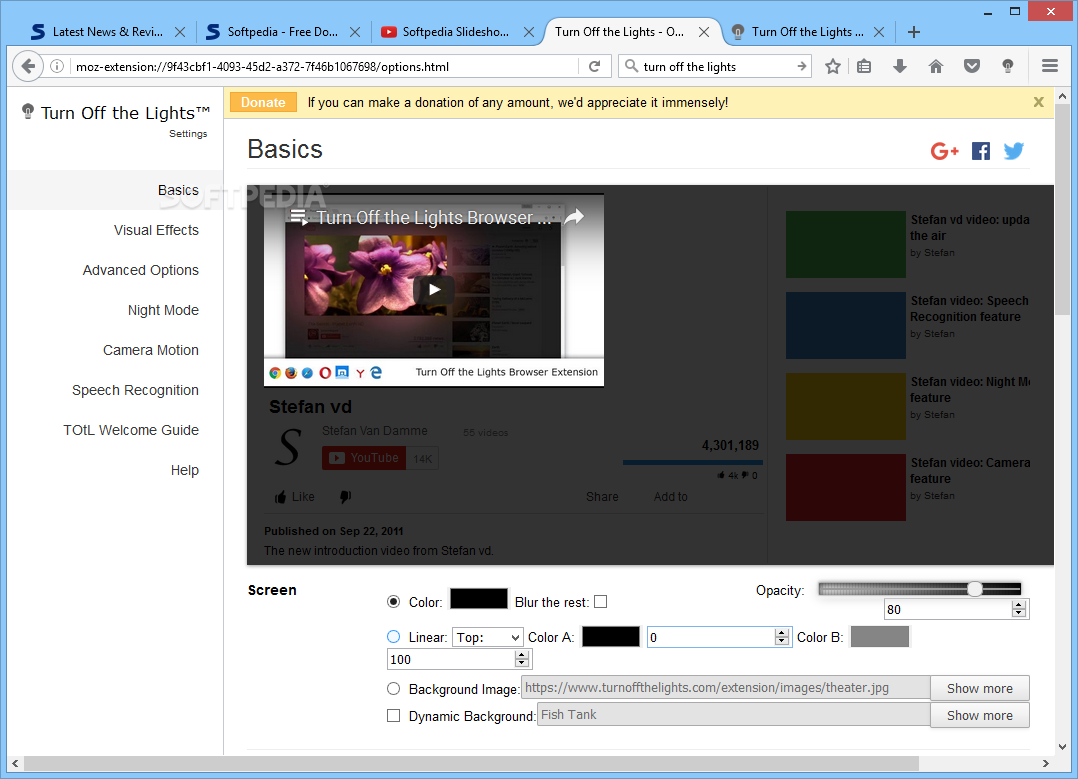Go to the home page icon
The width and height of the screenshot is (1078, 779).
936,66
